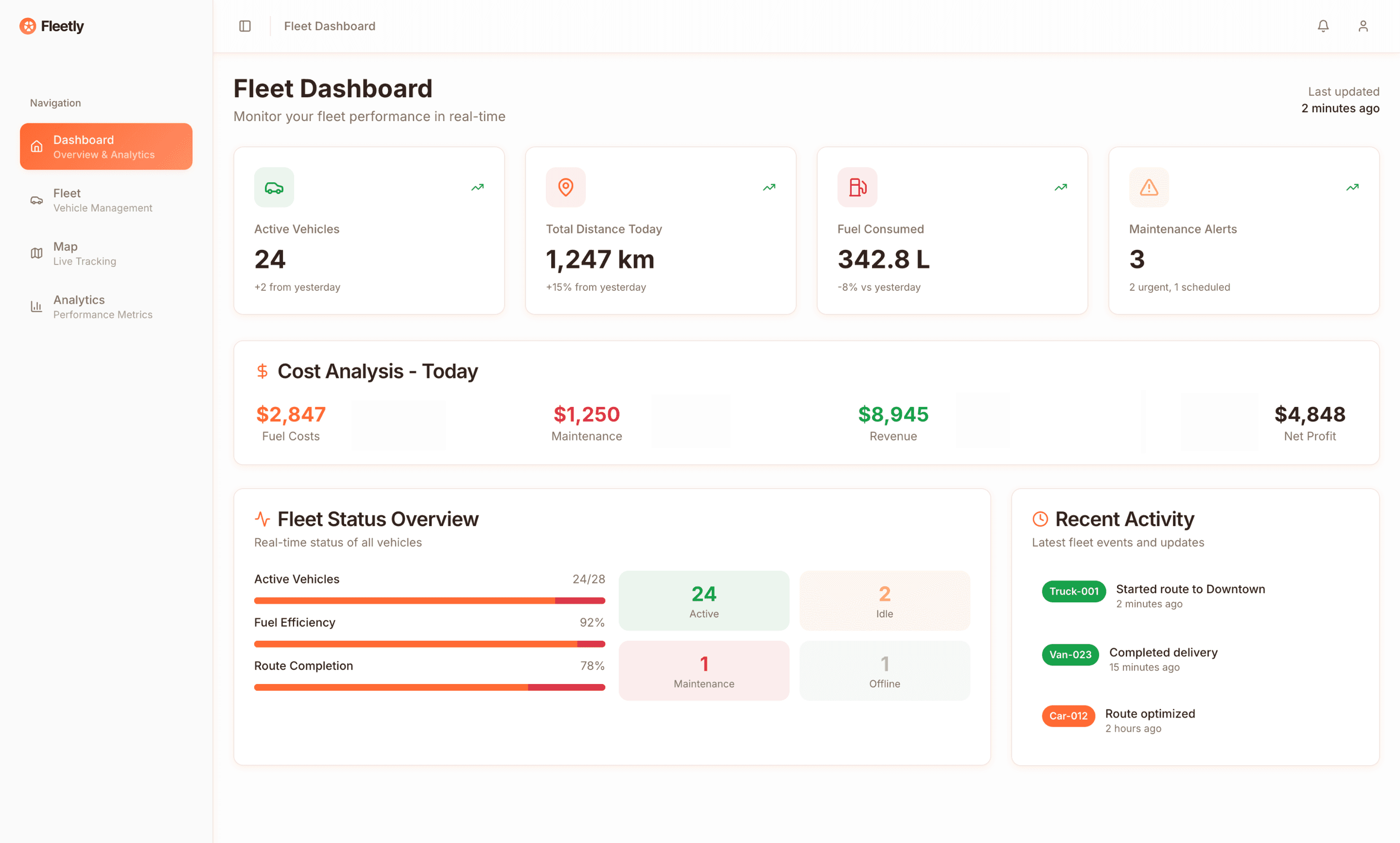Screen dimensions: 1400x843
Task: Click the Car-012 orange badge
Action: tap(1068, 716)
